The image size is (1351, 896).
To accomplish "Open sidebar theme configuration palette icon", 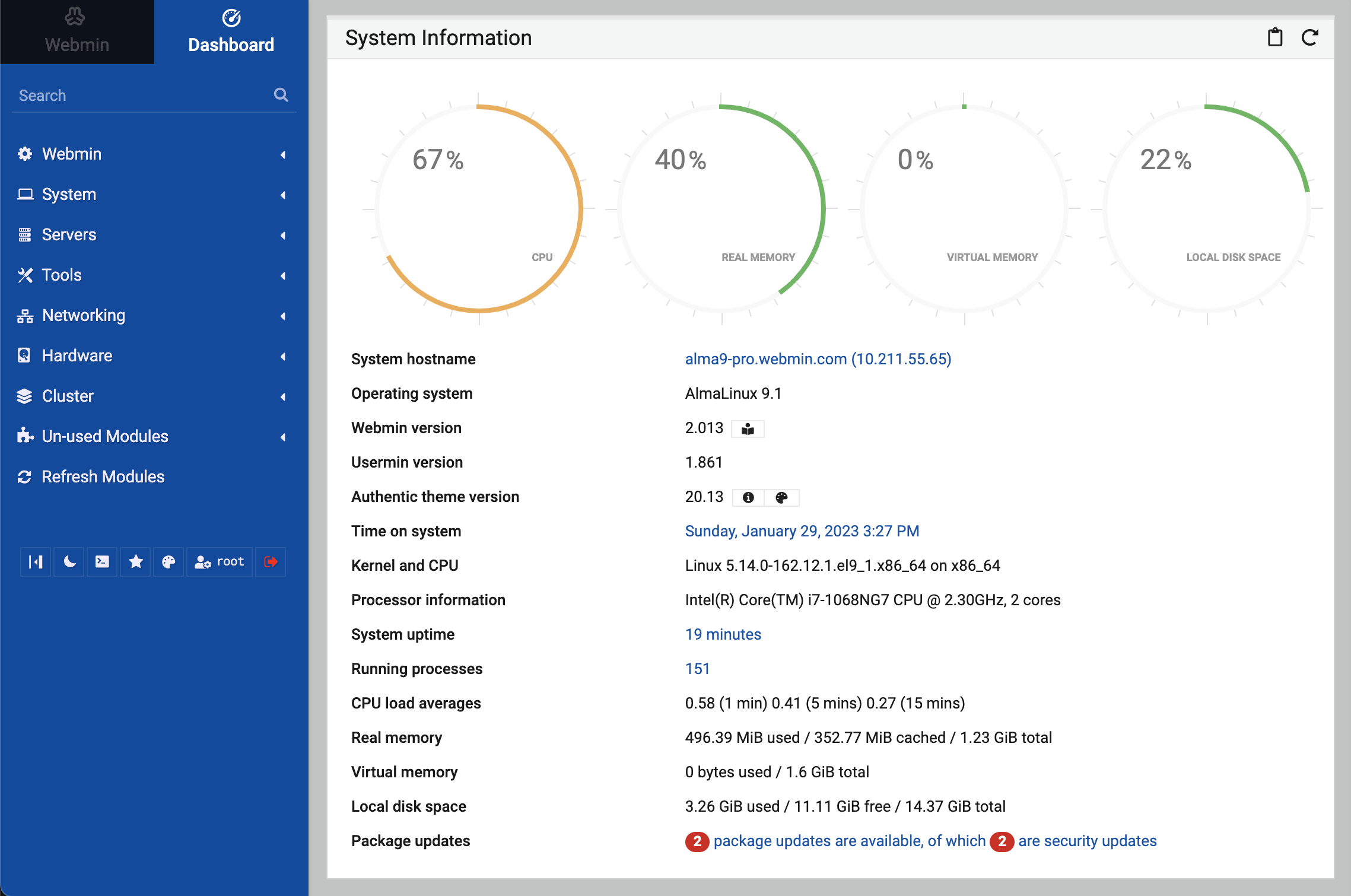I will (169, 562).
